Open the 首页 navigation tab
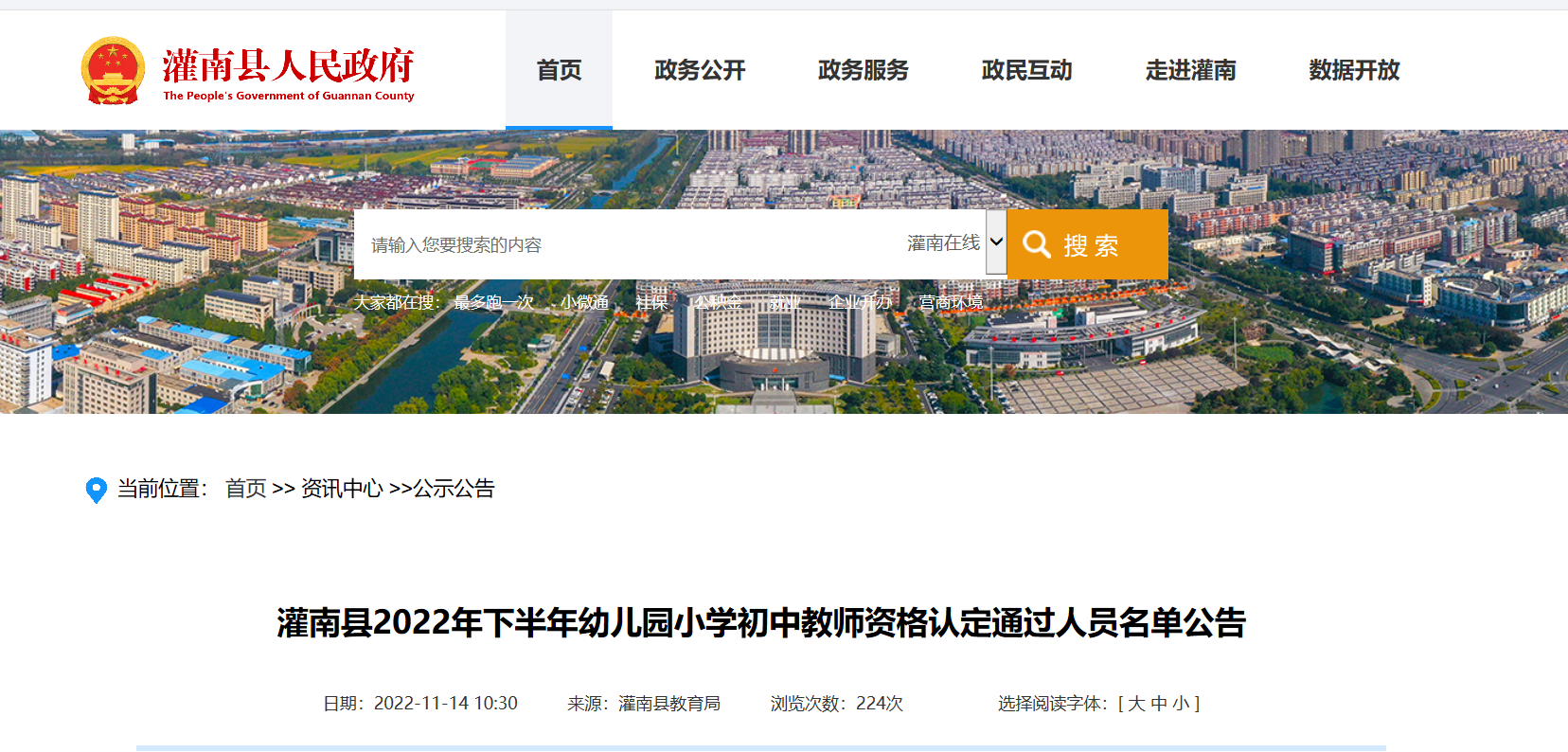Viewport: 1568px width, 752px height. 559,70
